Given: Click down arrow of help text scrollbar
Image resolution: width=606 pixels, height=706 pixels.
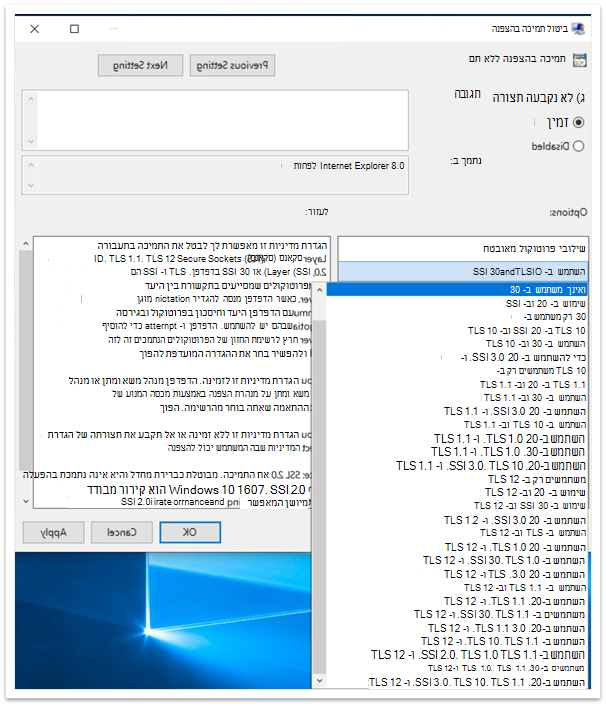Looking at the screenshot, I should point(26,501).
